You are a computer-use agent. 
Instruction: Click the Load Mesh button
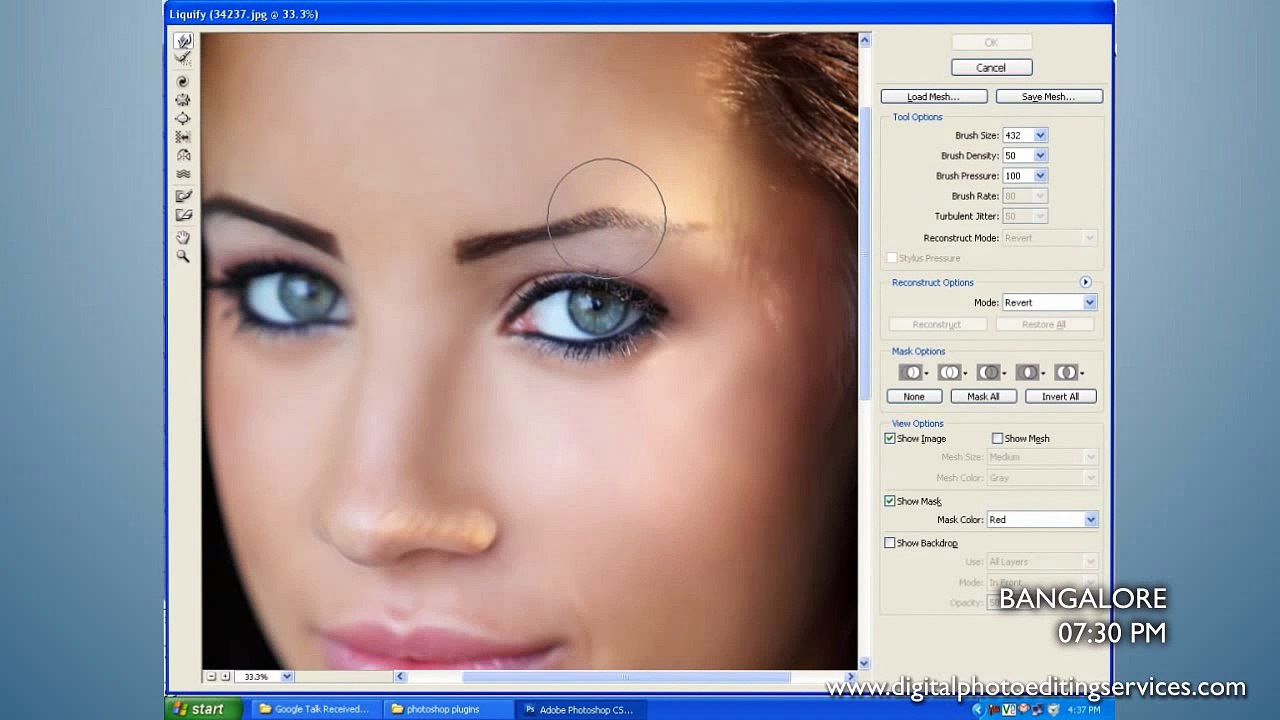(934, 97)
